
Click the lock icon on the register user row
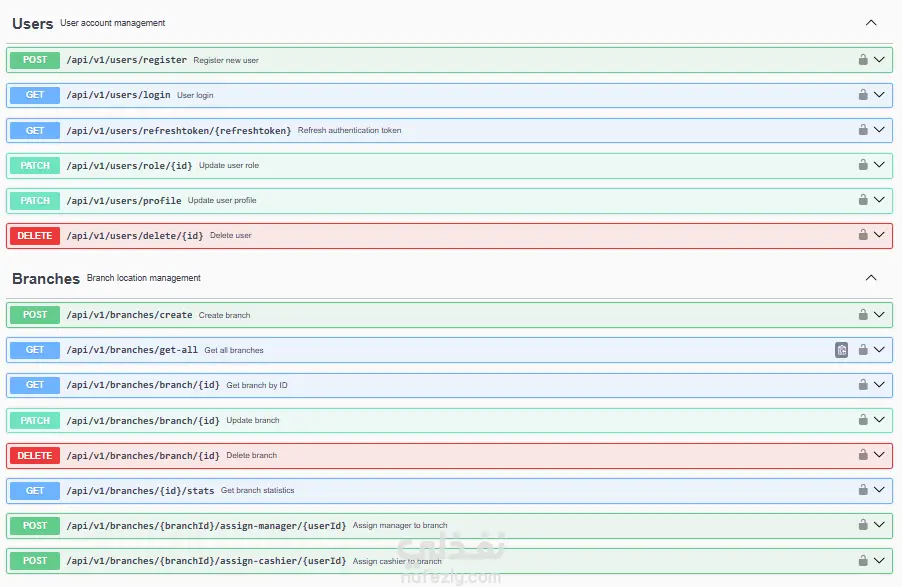click(862, 60)
